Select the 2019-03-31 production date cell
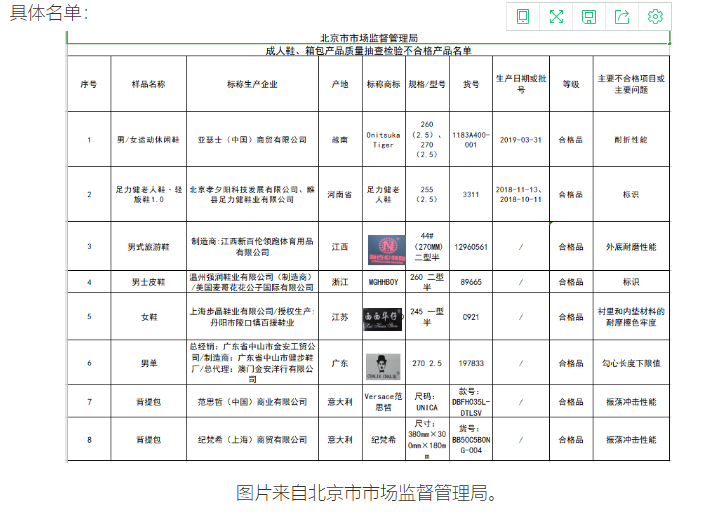The height and width of the screenshot is (519, 702). tap(520, 140)
